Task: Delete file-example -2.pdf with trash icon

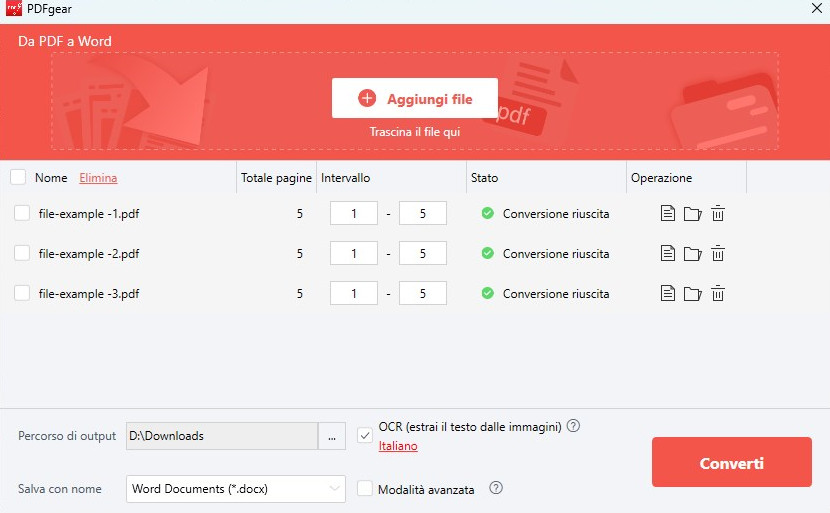Action: point(718,254)
